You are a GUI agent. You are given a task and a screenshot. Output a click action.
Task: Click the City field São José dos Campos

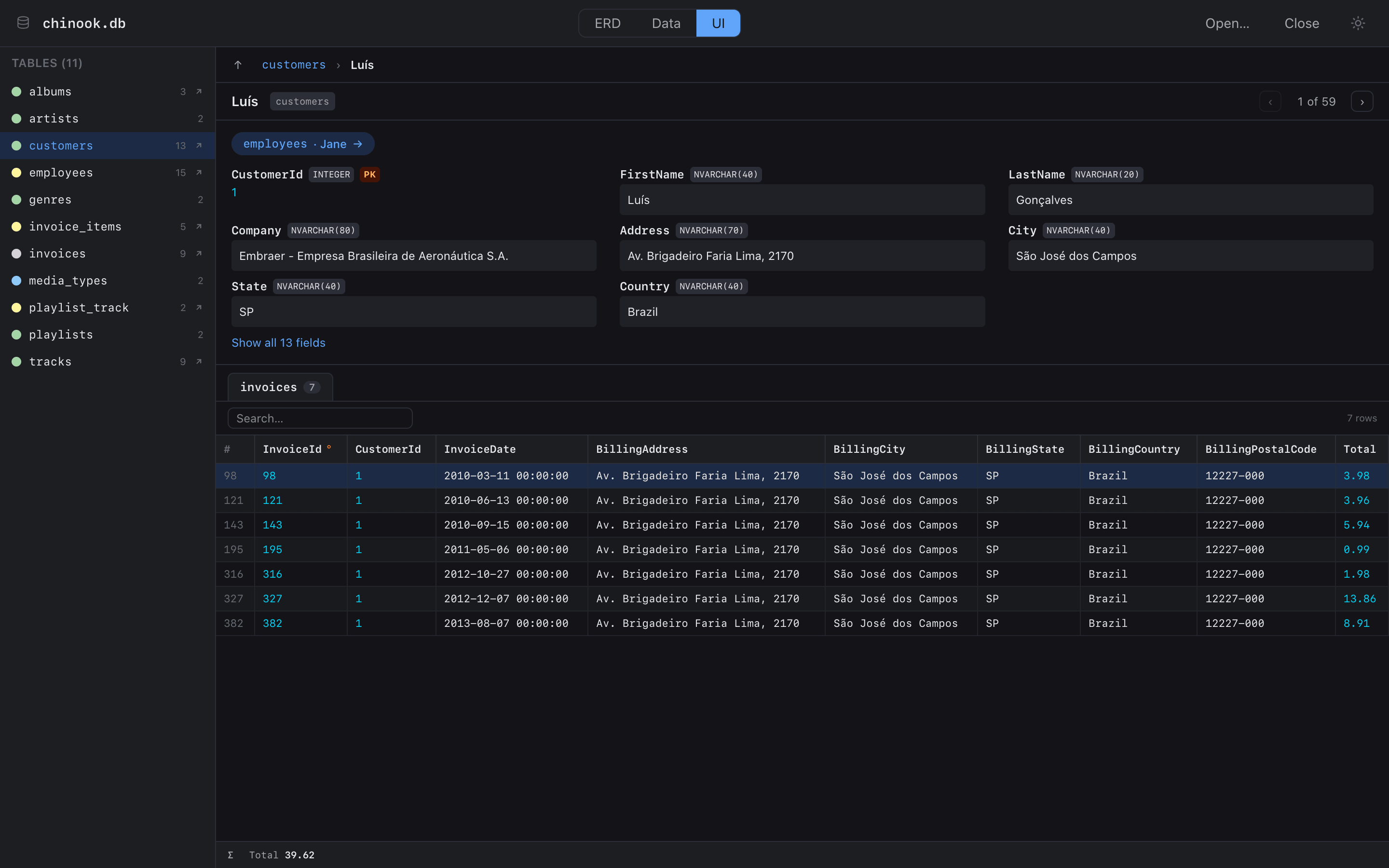pyautogui.click(x=1190, y=256)
